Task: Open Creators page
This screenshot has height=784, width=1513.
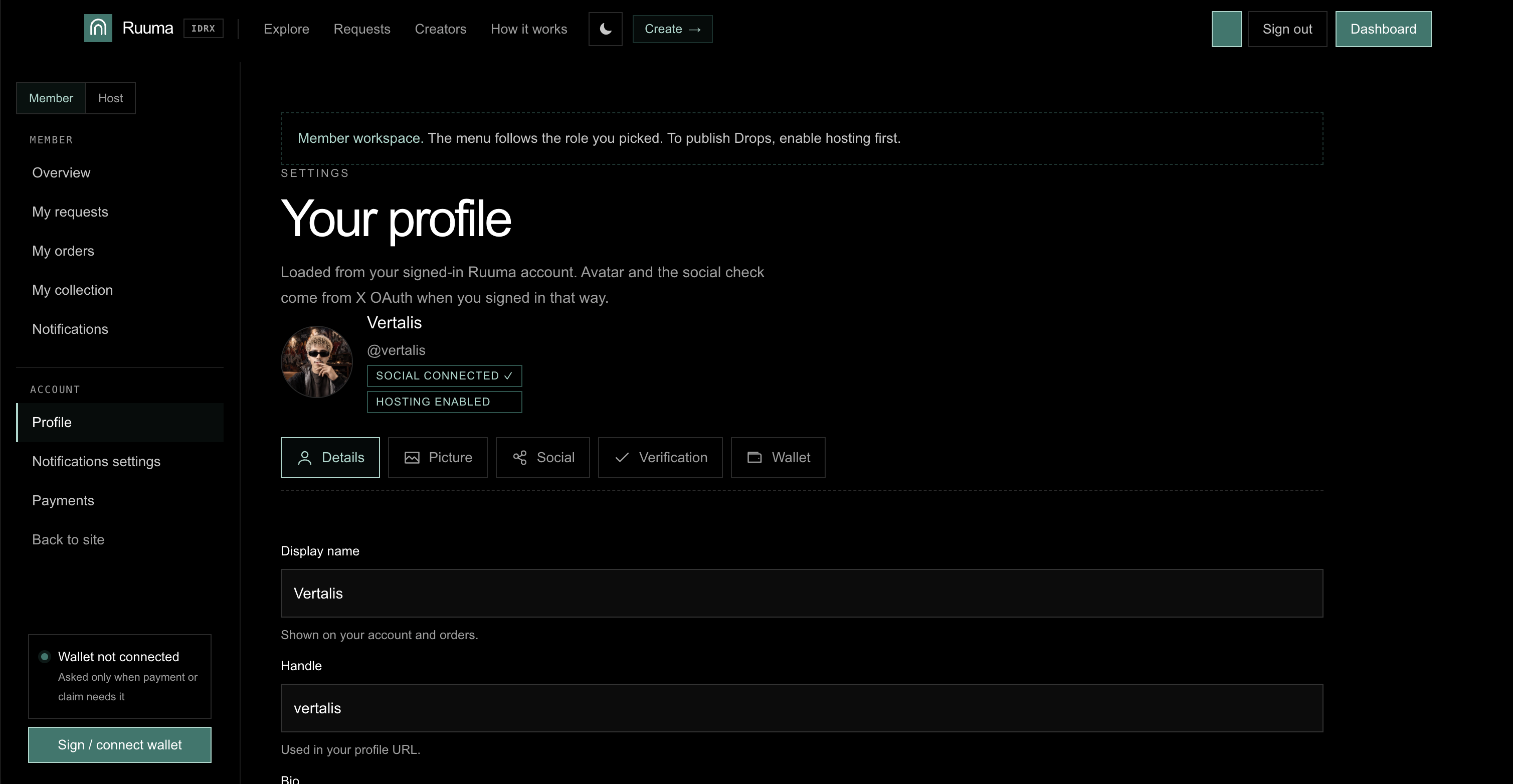Action: pyautogui.click(x=441, y=29)
